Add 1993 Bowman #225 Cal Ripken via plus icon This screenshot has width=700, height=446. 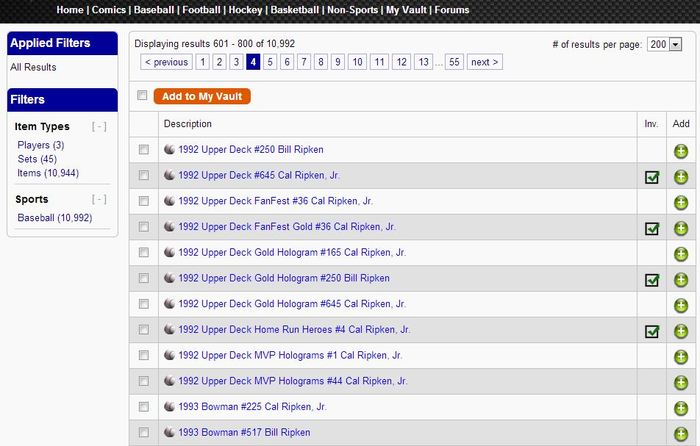click(681, 408)
